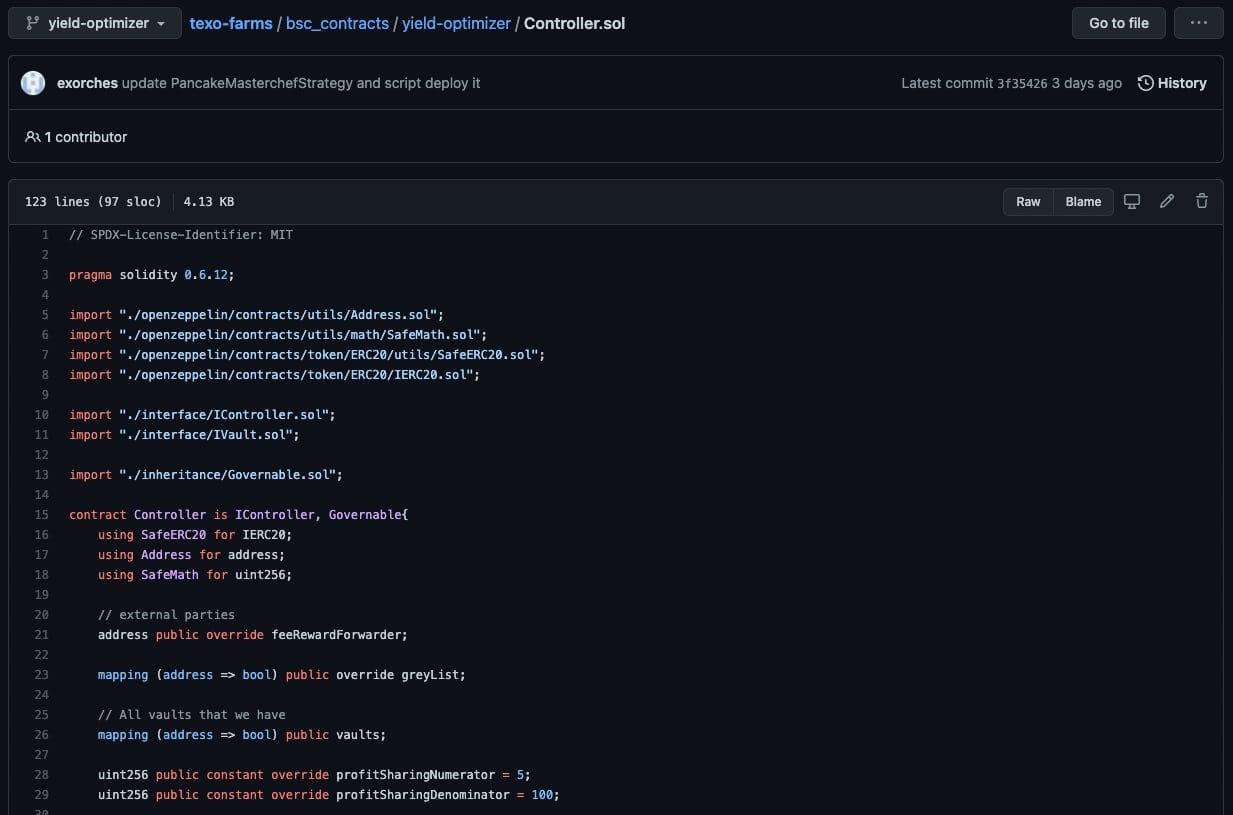Open commit hash 3f35426
This screenshot has width=1233, height=815.
click(x=1022, y=83)
